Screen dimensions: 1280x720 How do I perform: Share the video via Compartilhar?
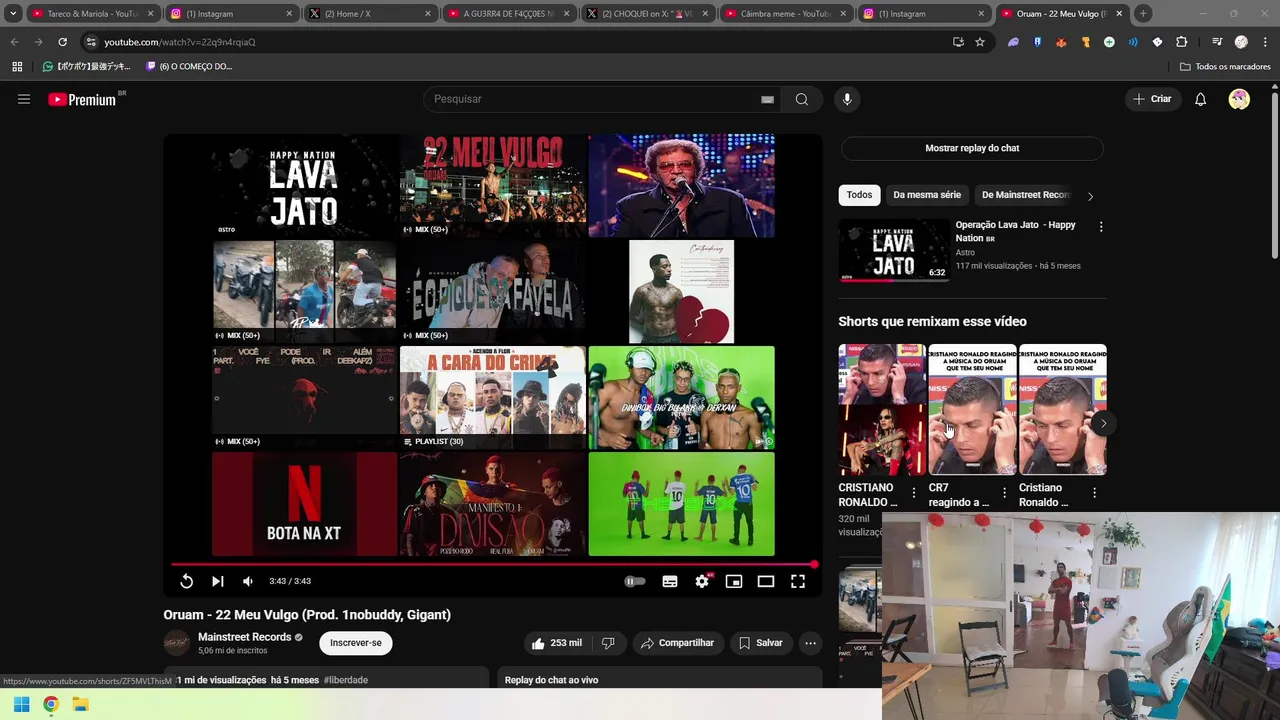[677, 643]
